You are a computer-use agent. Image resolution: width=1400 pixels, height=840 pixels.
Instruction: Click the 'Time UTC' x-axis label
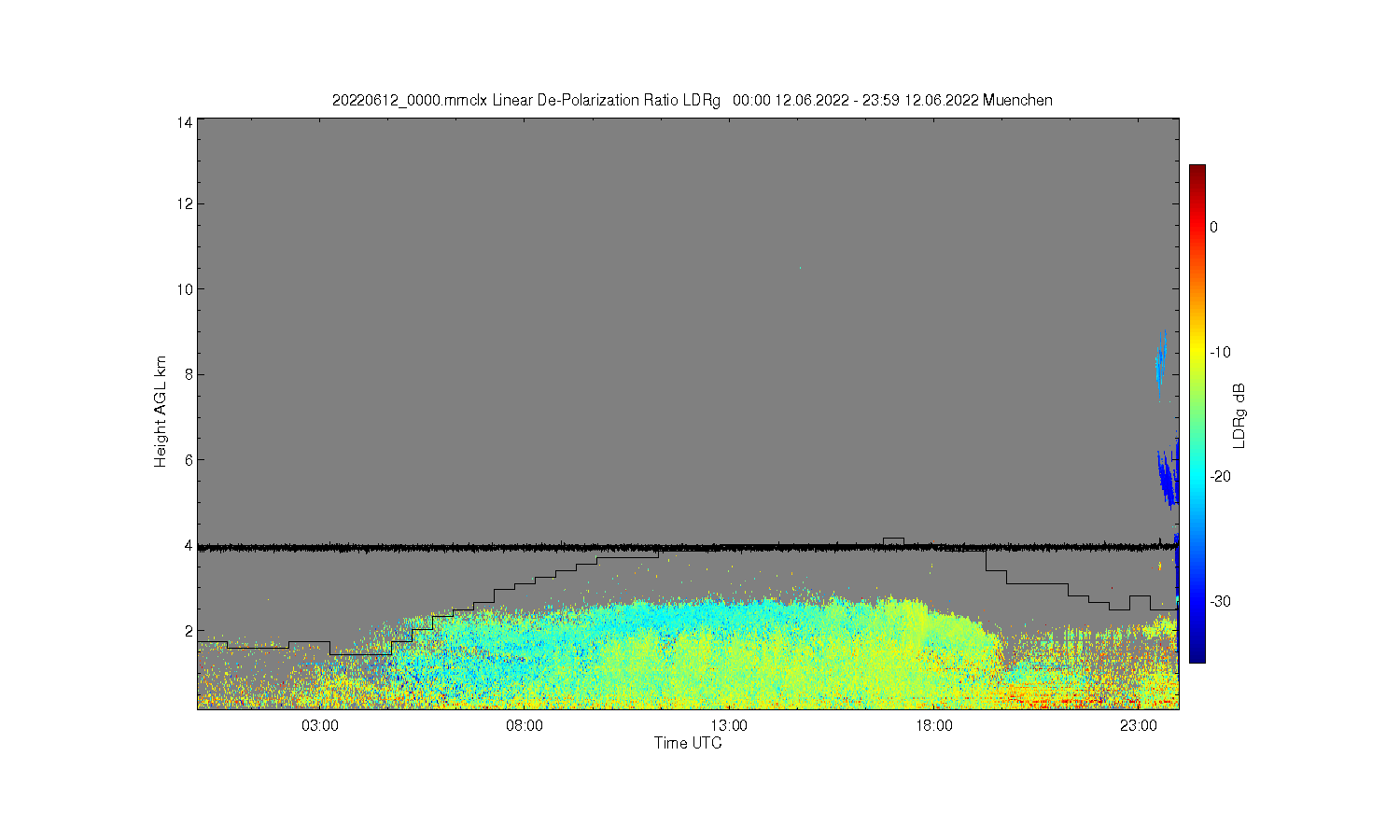pyautogui.click(x=688, y=744)
